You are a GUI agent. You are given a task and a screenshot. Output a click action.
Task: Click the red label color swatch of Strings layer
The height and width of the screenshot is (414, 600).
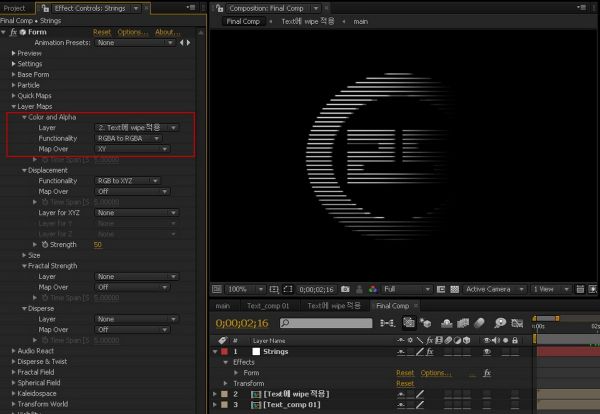tap(224, 351)
